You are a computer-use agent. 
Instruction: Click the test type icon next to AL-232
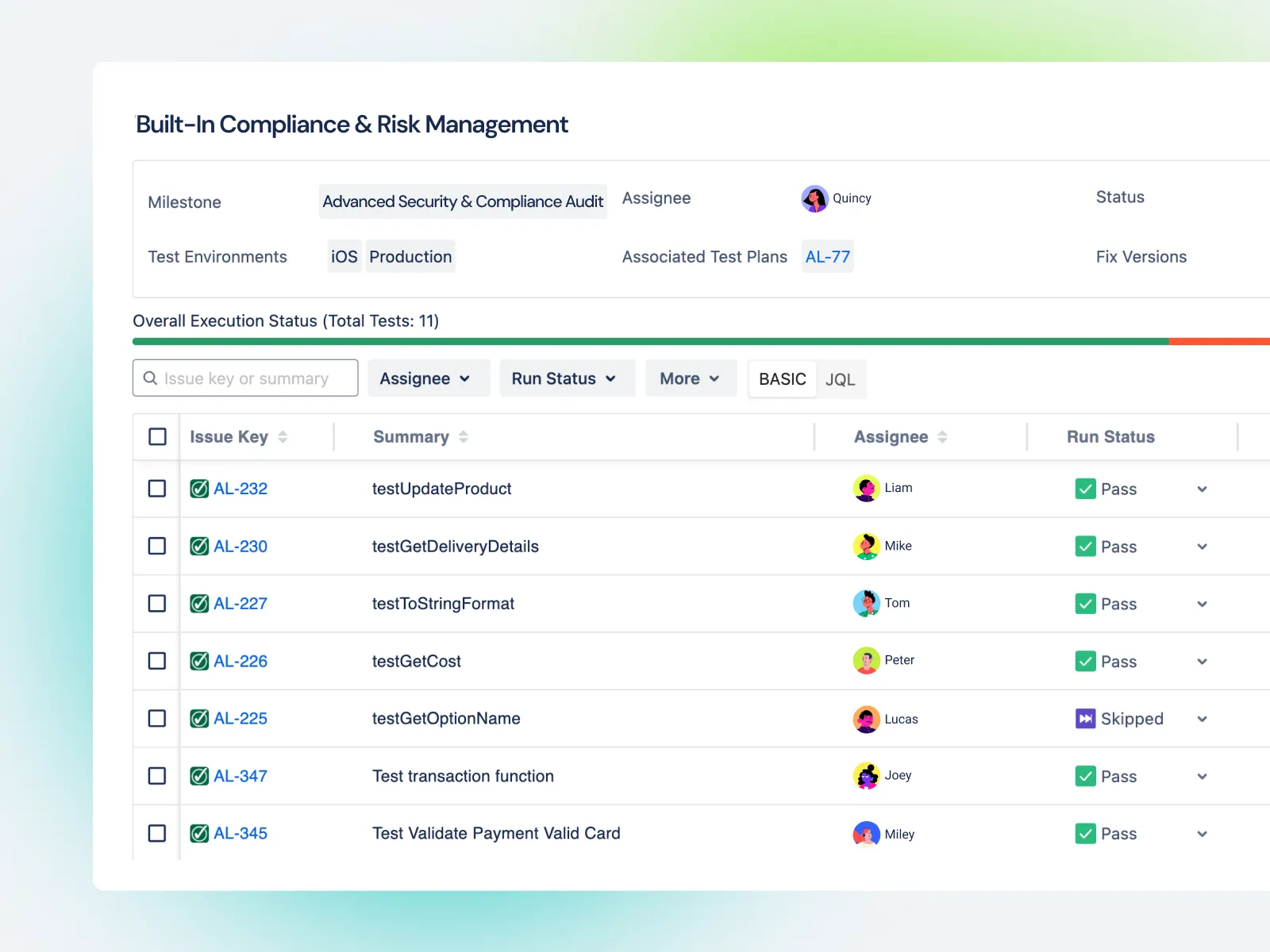coord(199,489)
